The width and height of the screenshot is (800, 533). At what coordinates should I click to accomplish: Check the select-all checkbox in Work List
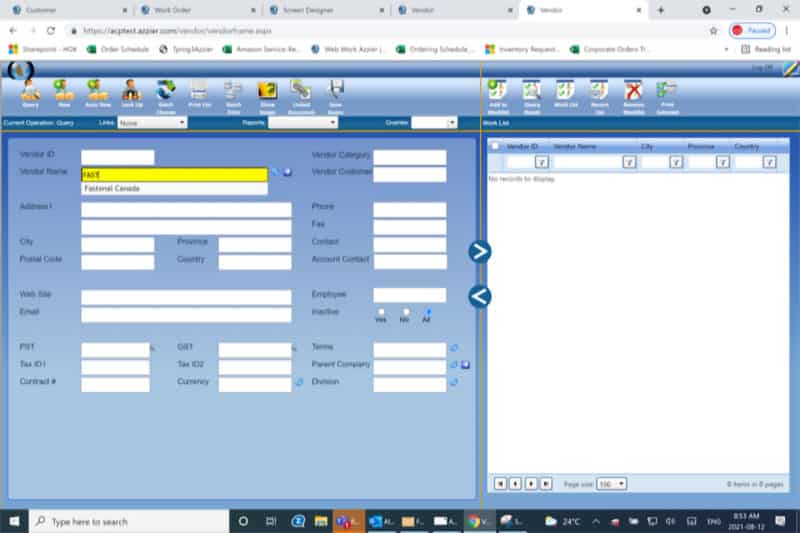point(495,146)
